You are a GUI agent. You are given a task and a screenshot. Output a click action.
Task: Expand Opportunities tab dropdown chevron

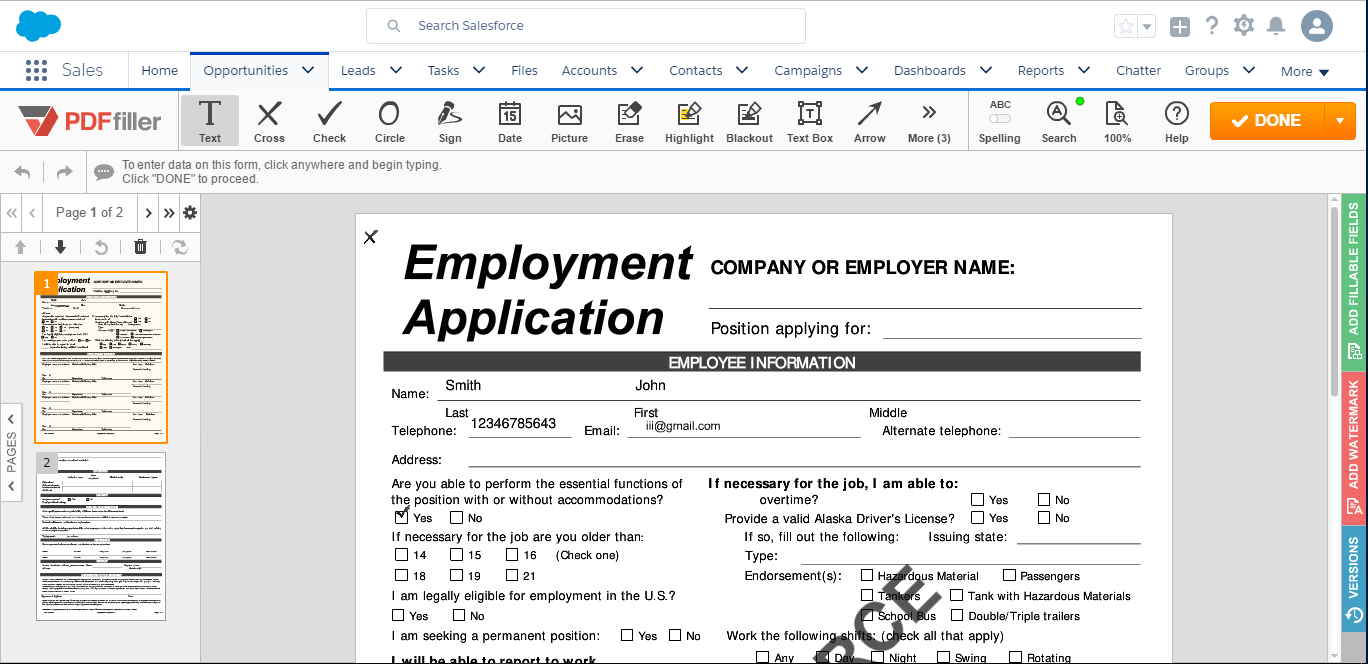coord(308,70)
